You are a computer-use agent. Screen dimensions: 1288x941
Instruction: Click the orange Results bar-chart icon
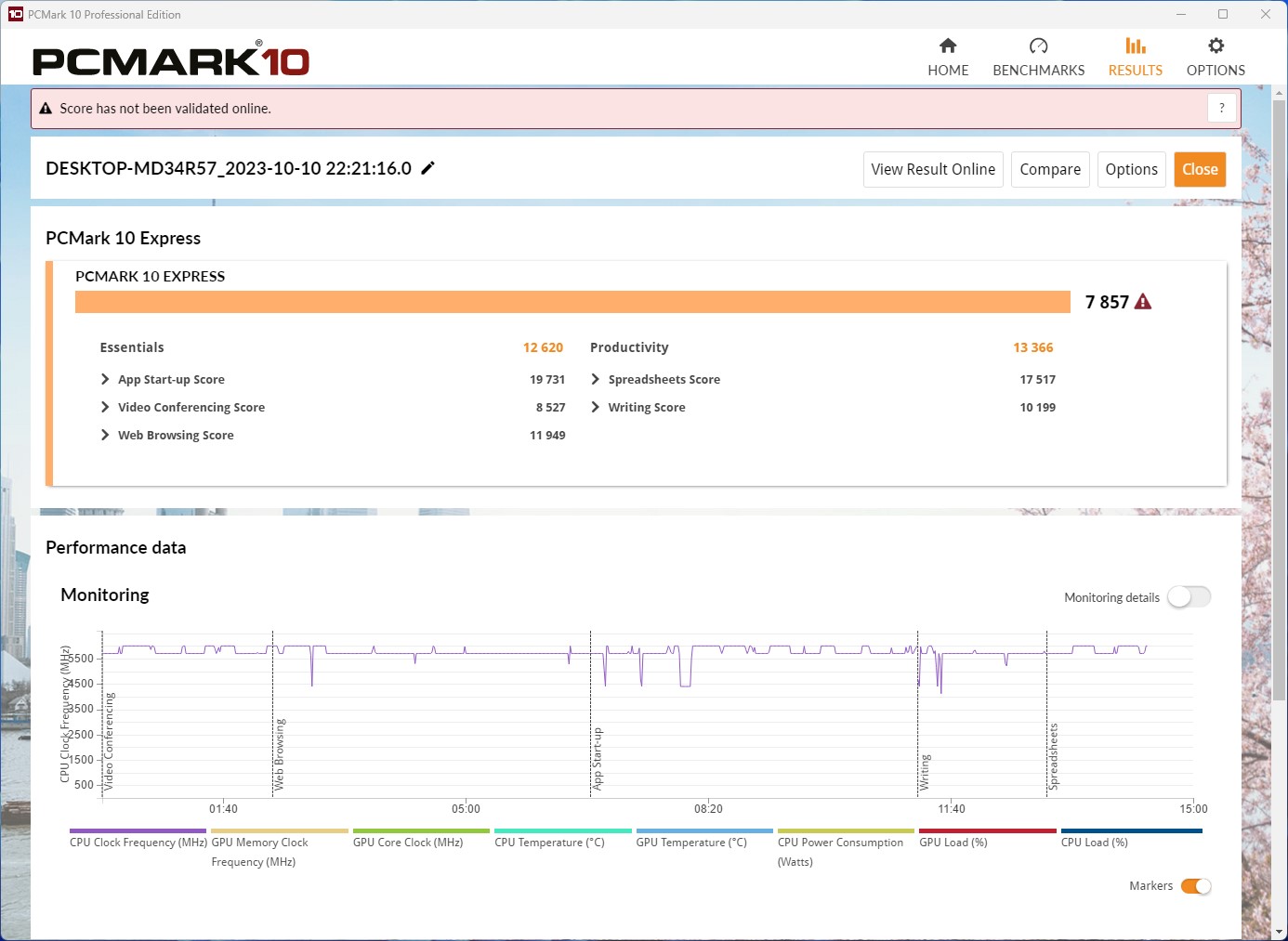(1135, 45)
